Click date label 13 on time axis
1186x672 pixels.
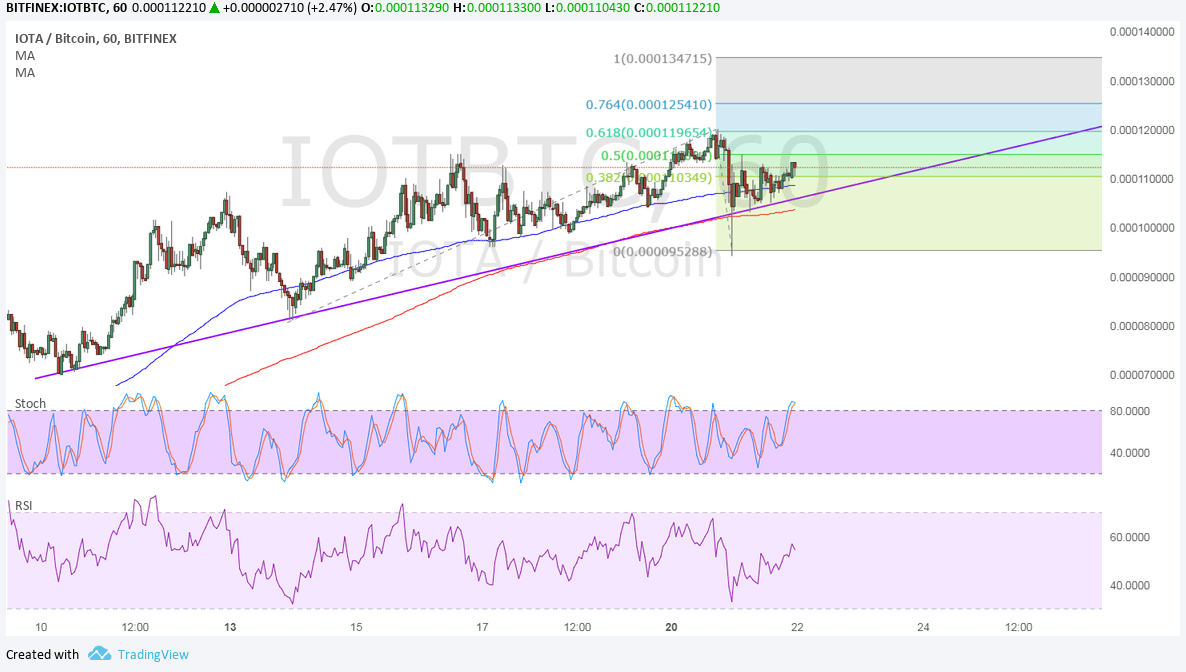230,627
